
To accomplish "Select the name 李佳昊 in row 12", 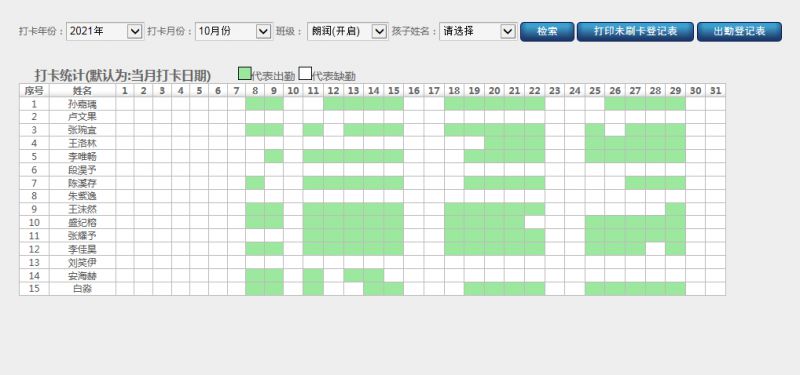I will 82,249.
